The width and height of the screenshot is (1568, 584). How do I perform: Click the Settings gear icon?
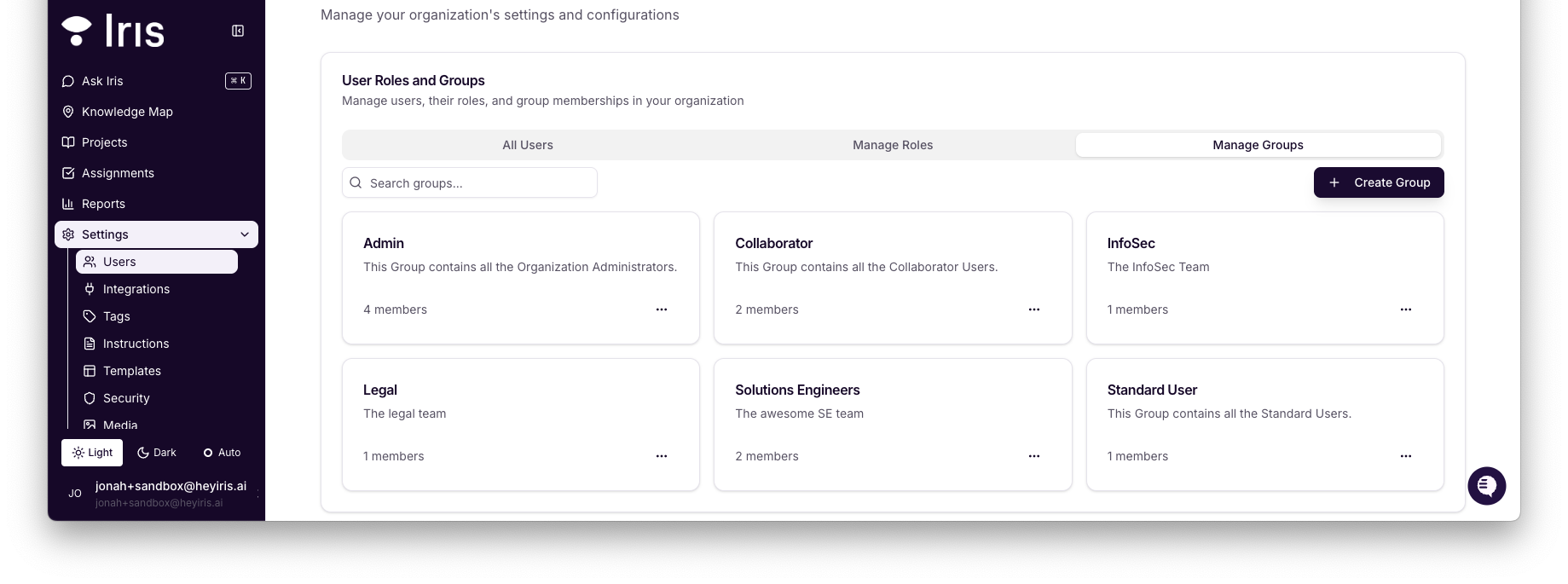coord(68,234)
